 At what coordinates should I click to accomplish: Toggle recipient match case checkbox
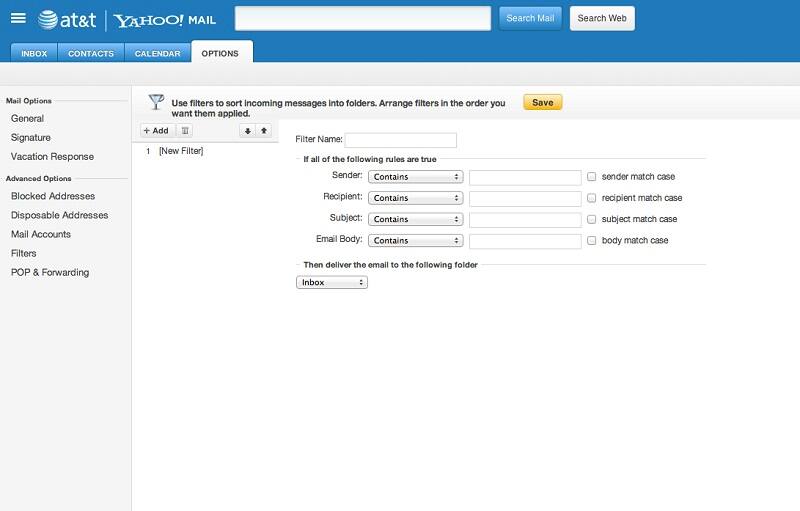[x=592, y=198]
